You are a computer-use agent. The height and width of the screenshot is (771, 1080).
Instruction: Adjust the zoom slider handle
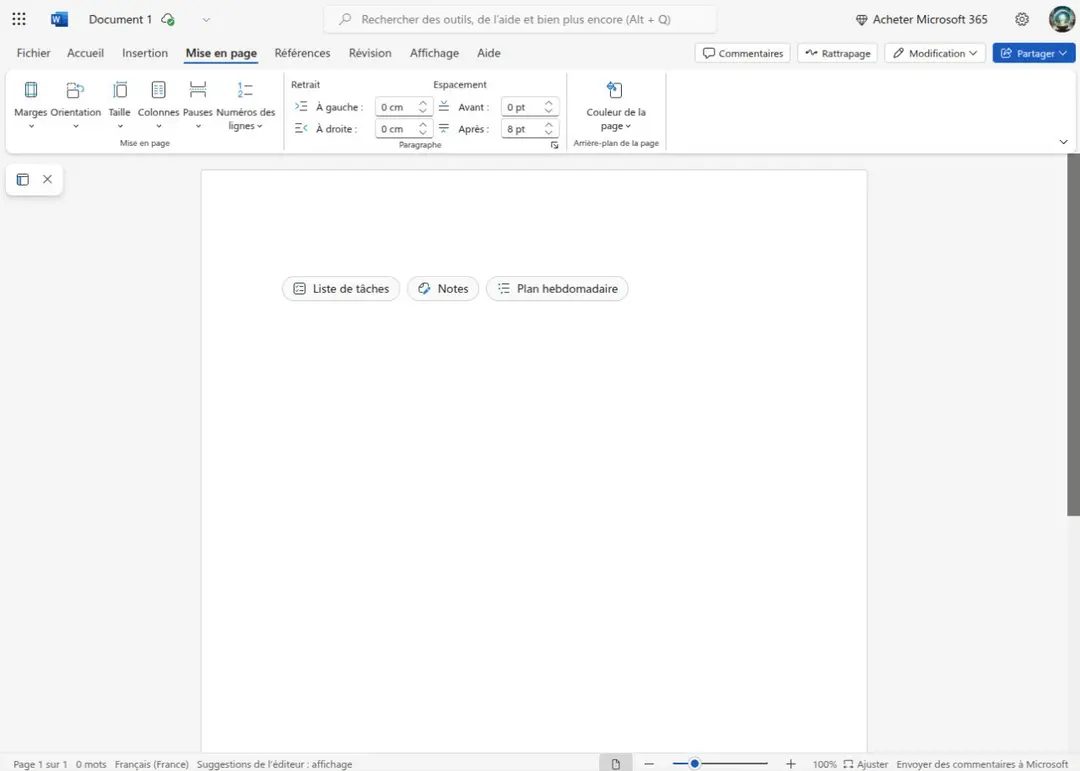(694, 763)
